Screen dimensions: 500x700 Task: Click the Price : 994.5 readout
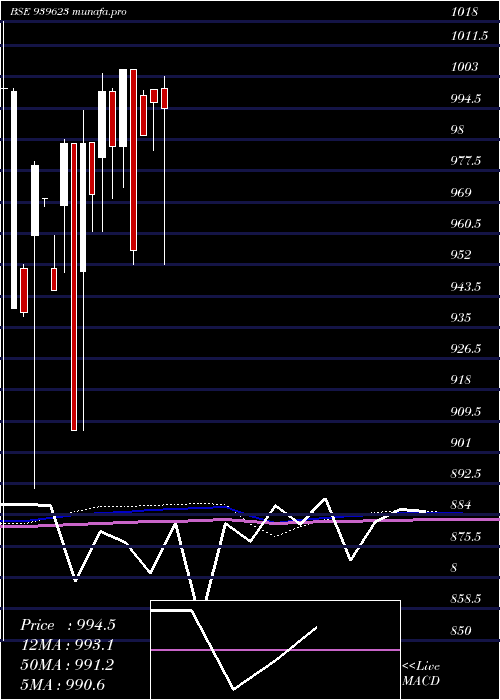click(68, 625)
